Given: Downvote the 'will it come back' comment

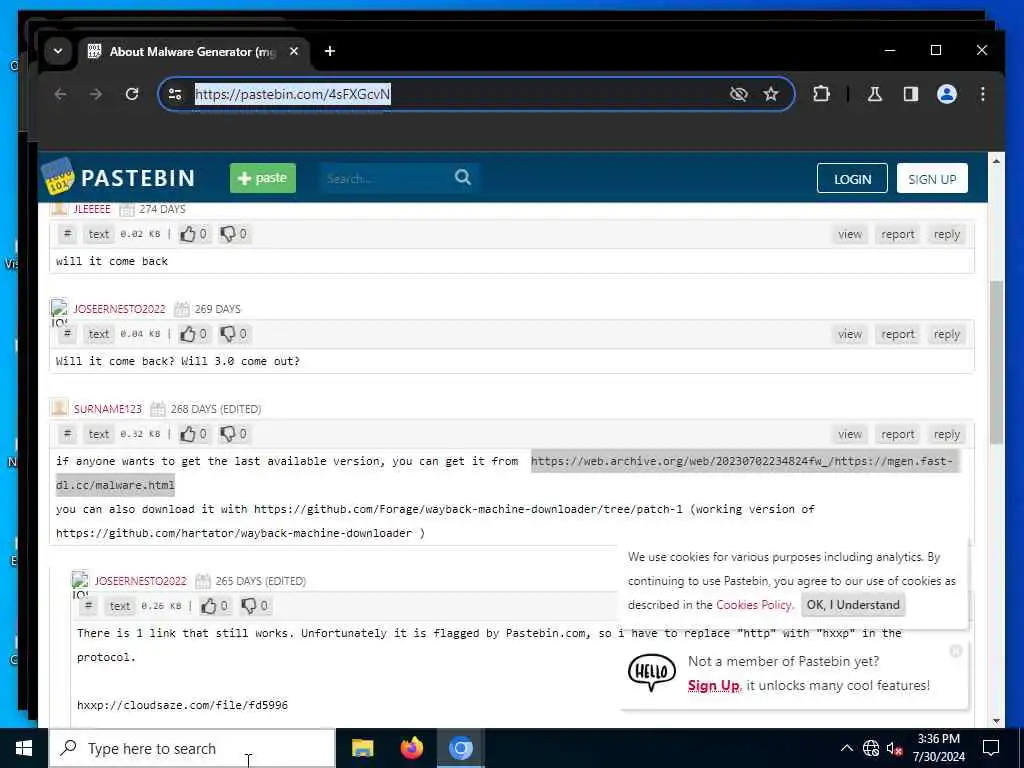Looking at the screenshot, I should (x=233, y=234).
